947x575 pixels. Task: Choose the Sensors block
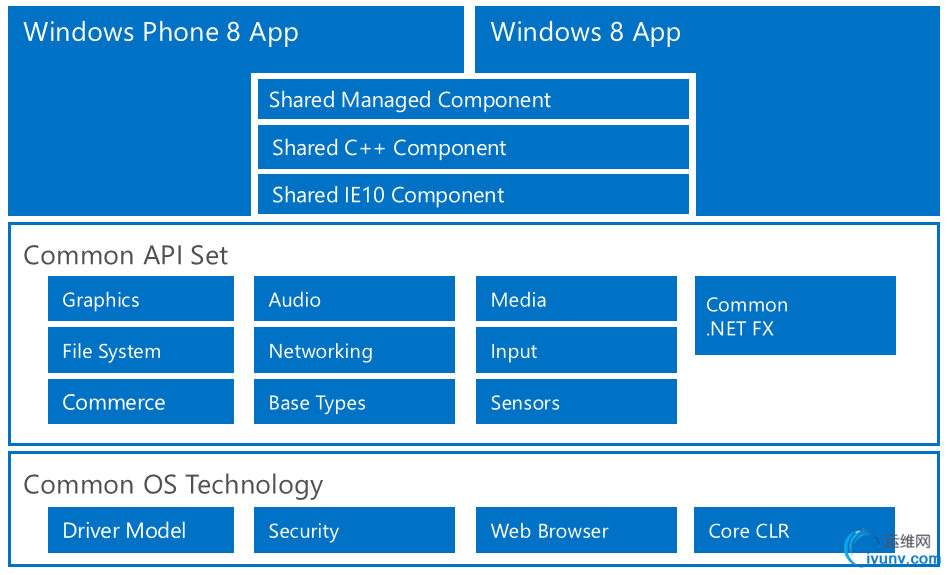click(576, 402)
